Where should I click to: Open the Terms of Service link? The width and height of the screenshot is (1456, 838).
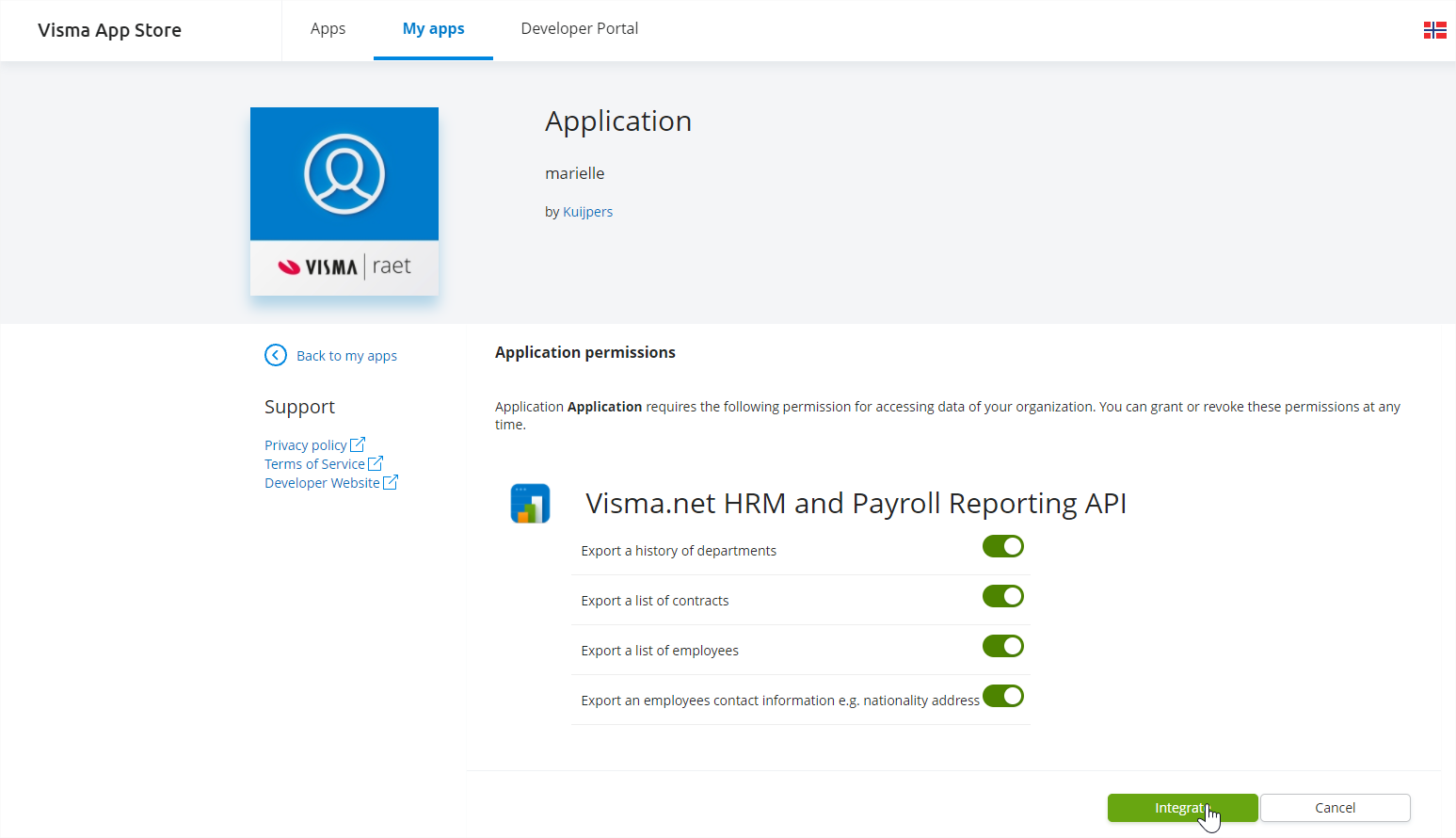click(314, 464)
